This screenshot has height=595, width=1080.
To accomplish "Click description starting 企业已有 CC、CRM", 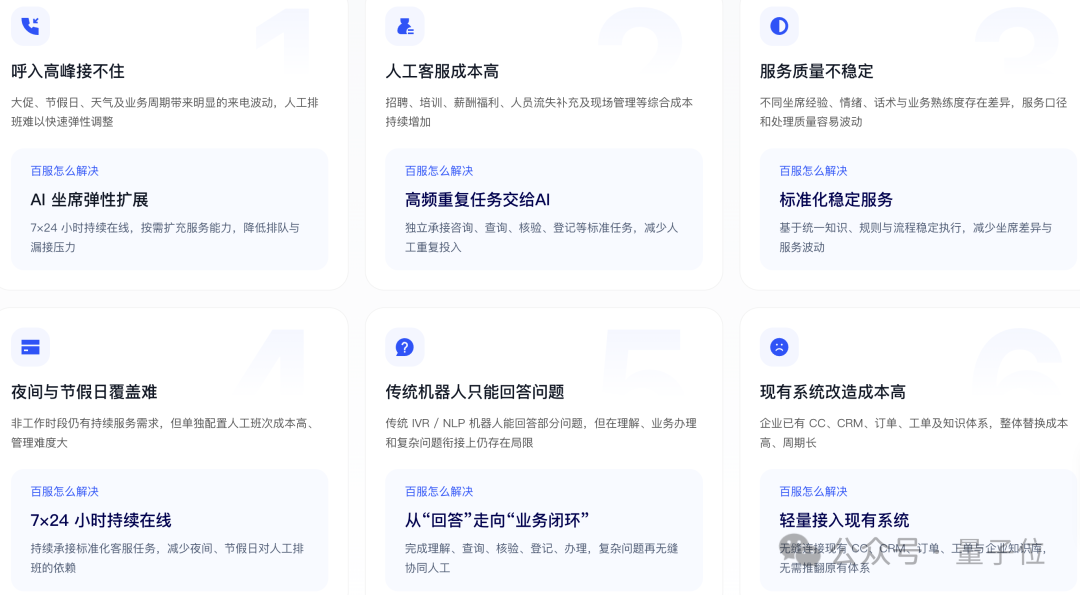I will pos(914,433).
